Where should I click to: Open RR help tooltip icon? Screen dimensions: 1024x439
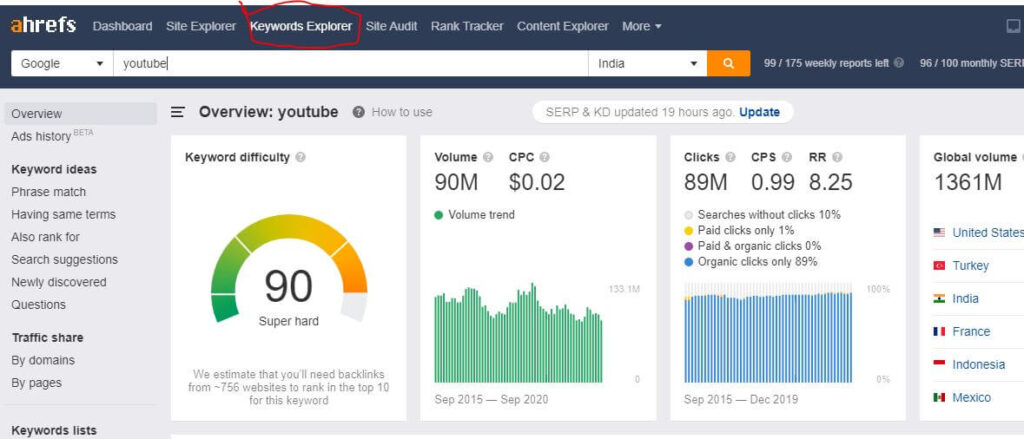tap(837, 157)
